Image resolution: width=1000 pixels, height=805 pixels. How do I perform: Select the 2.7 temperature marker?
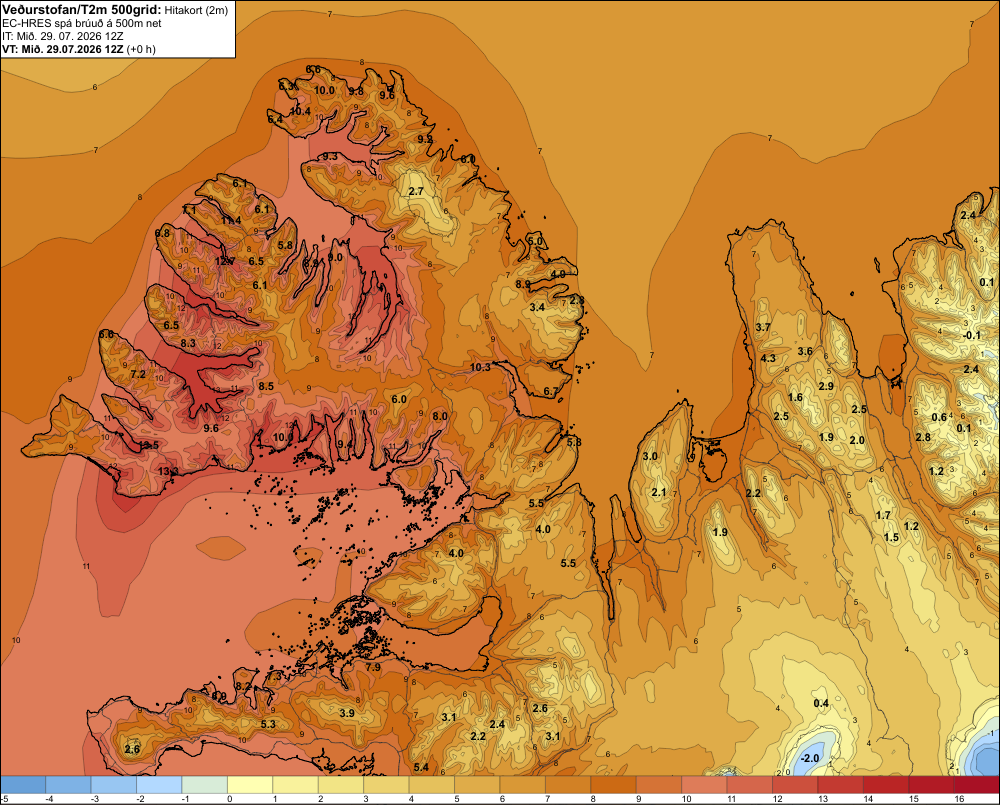416,191
